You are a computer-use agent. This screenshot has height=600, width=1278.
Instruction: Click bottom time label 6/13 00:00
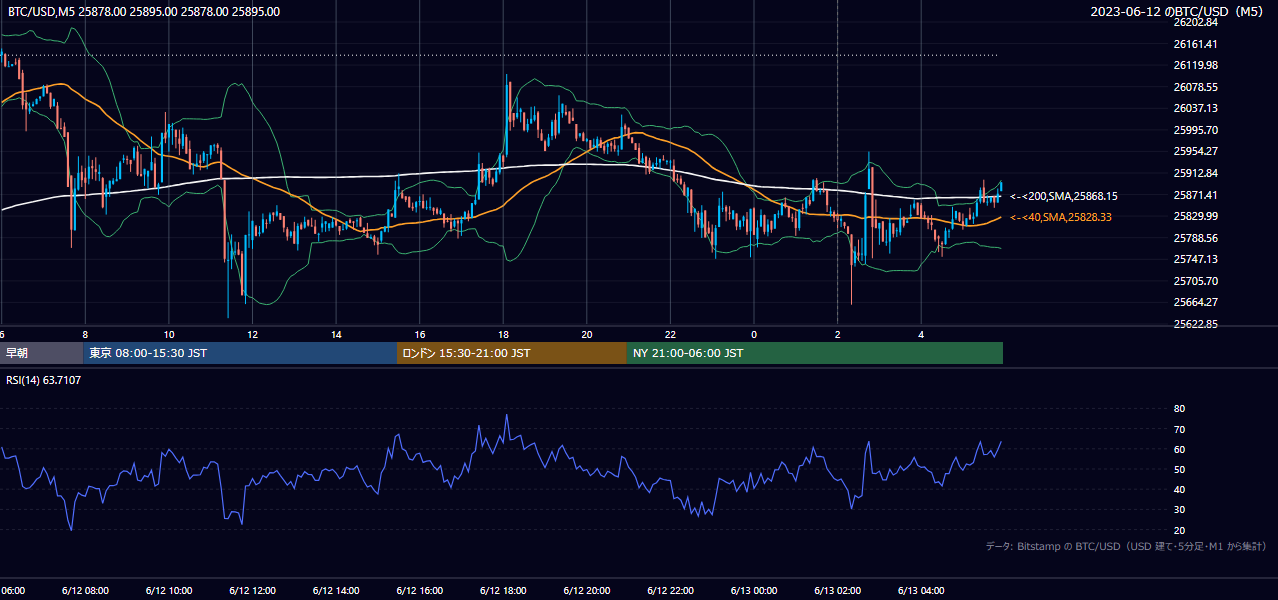(753, 590)
